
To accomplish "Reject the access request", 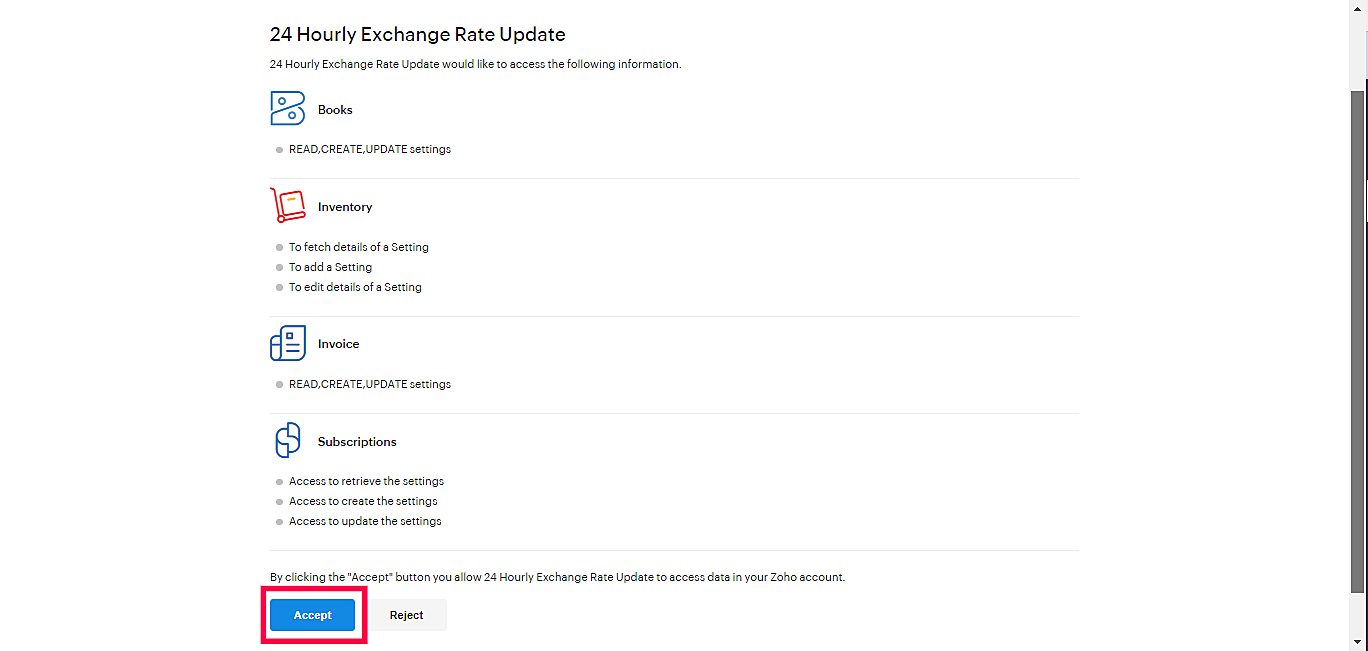I will 406,615.
